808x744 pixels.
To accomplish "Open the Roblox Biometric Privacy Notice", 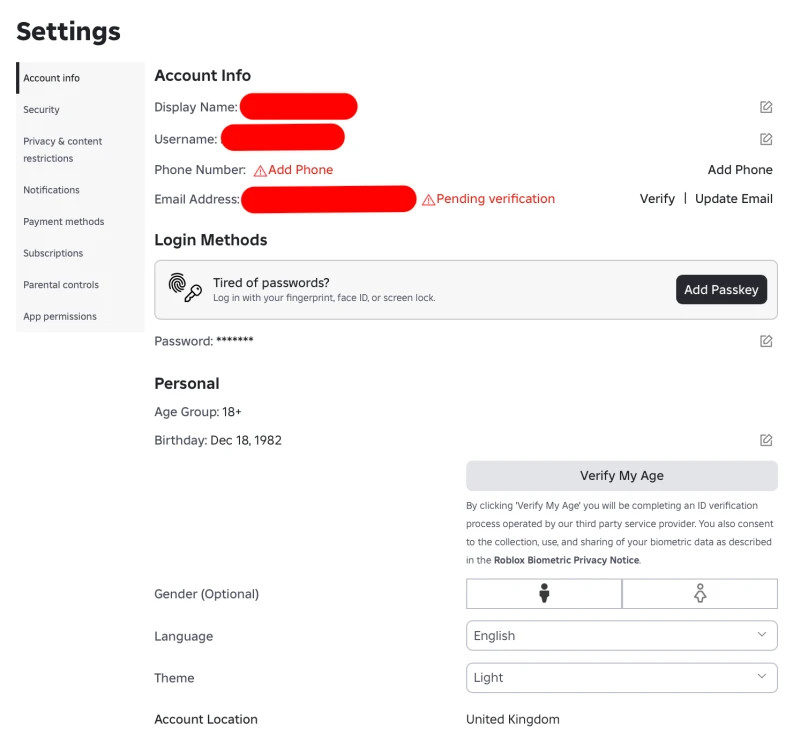I will [x=566, y=560].
